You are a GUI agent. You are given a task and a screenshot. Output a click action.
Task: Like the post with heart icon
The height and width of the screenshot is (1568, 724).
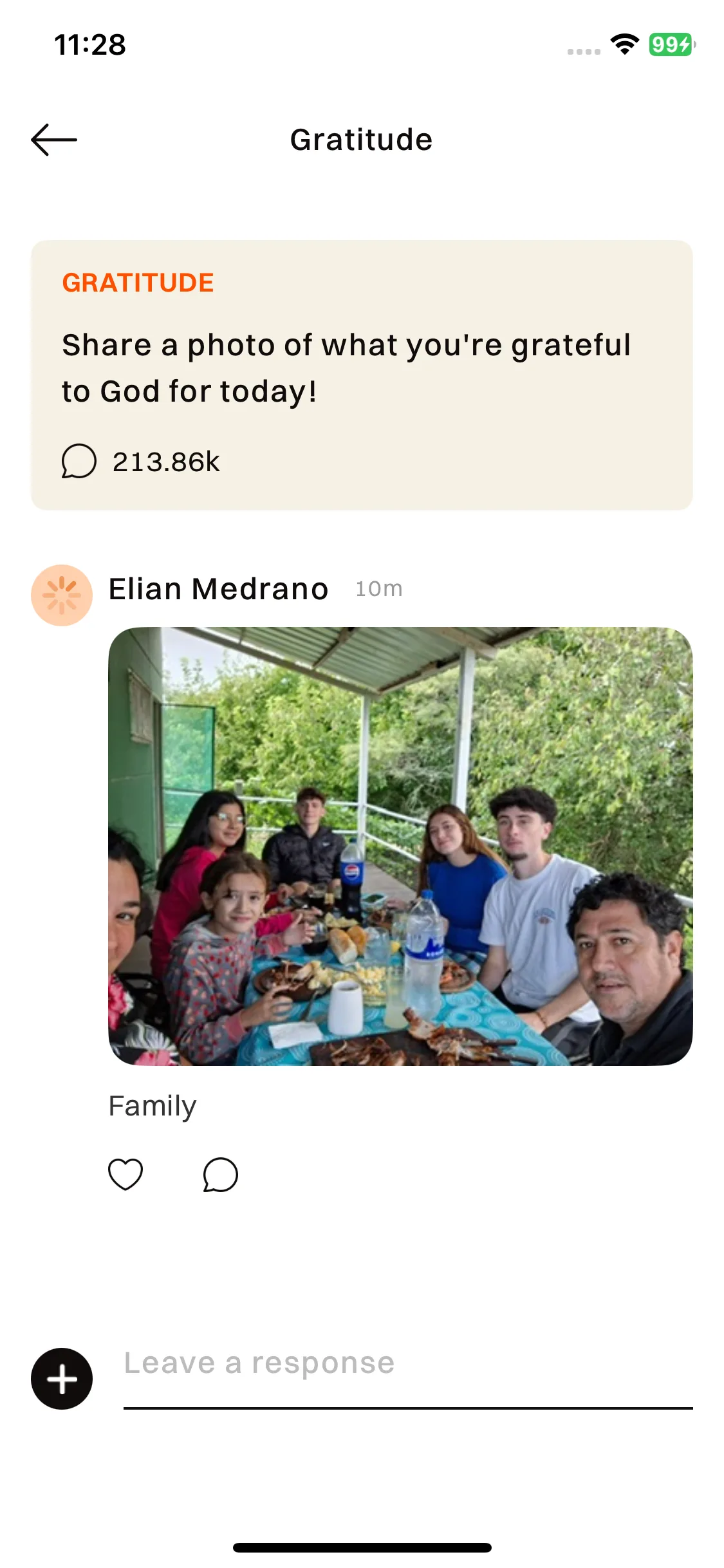click(125, 1175)
